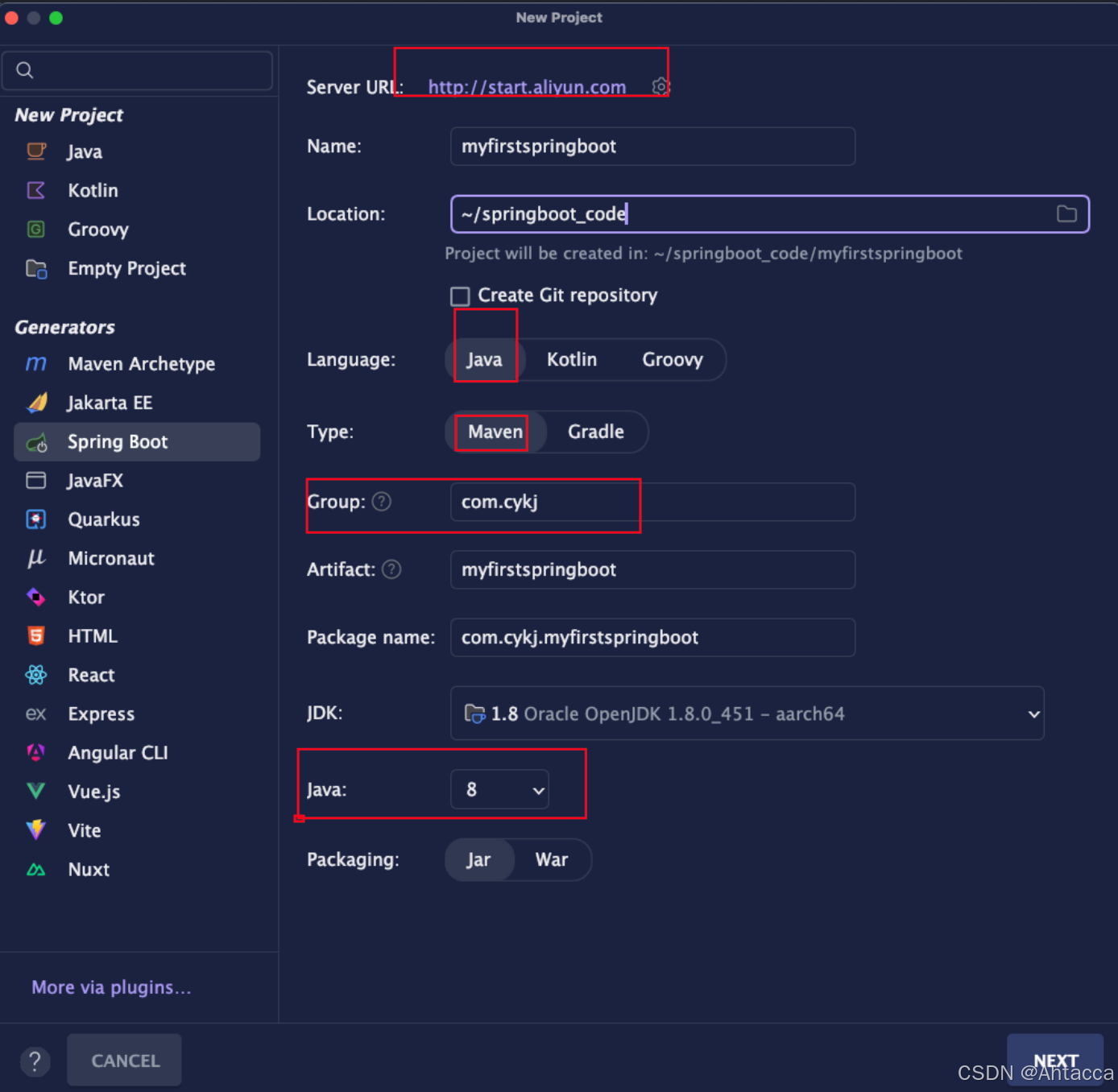The height and width of the screenshot is (1092, 1118).
Task: Click the Spring Boot leaf icon
Action: tap(37, 442)
